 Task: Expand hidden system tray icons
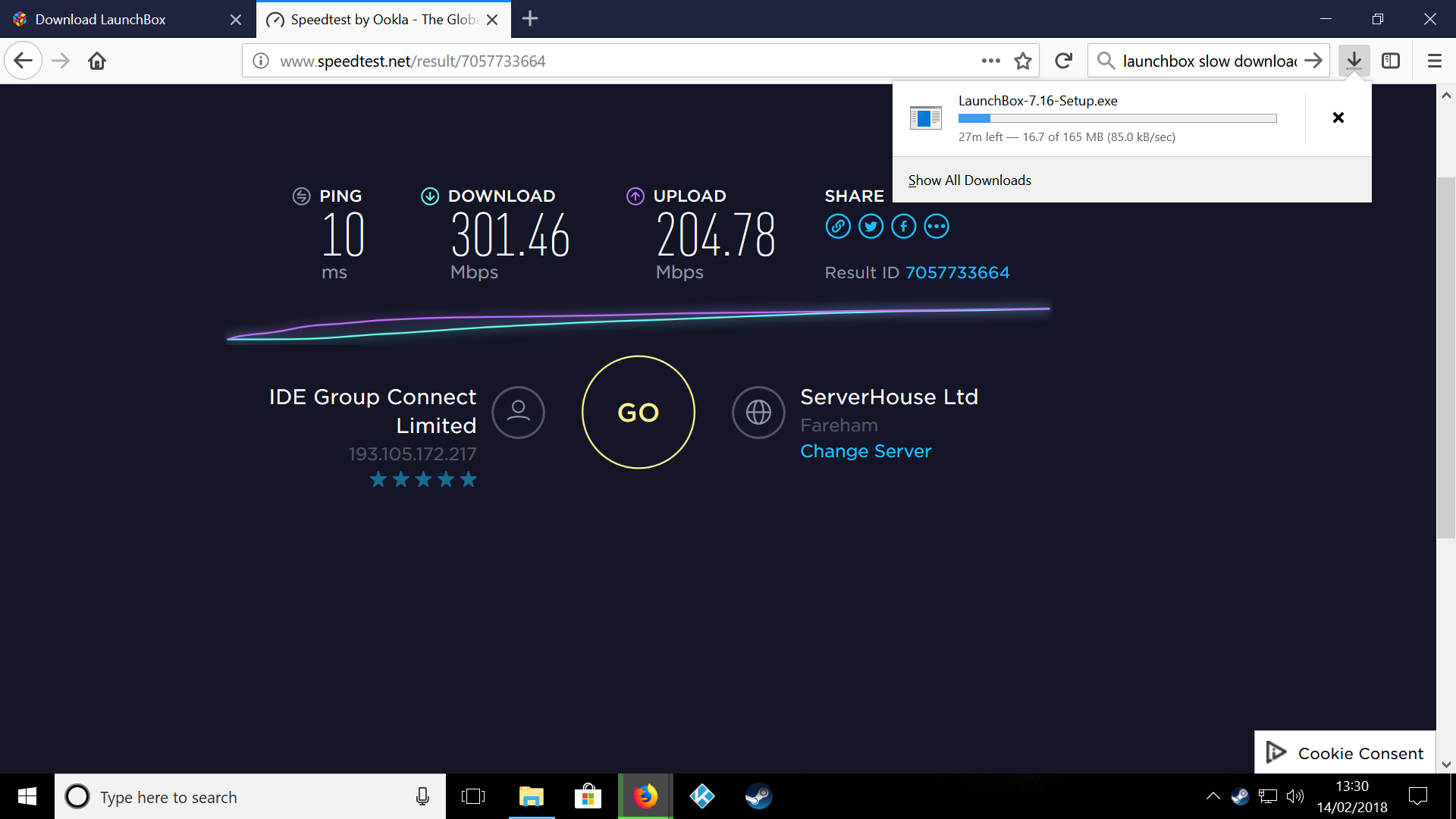click(x=1213, y=796)
